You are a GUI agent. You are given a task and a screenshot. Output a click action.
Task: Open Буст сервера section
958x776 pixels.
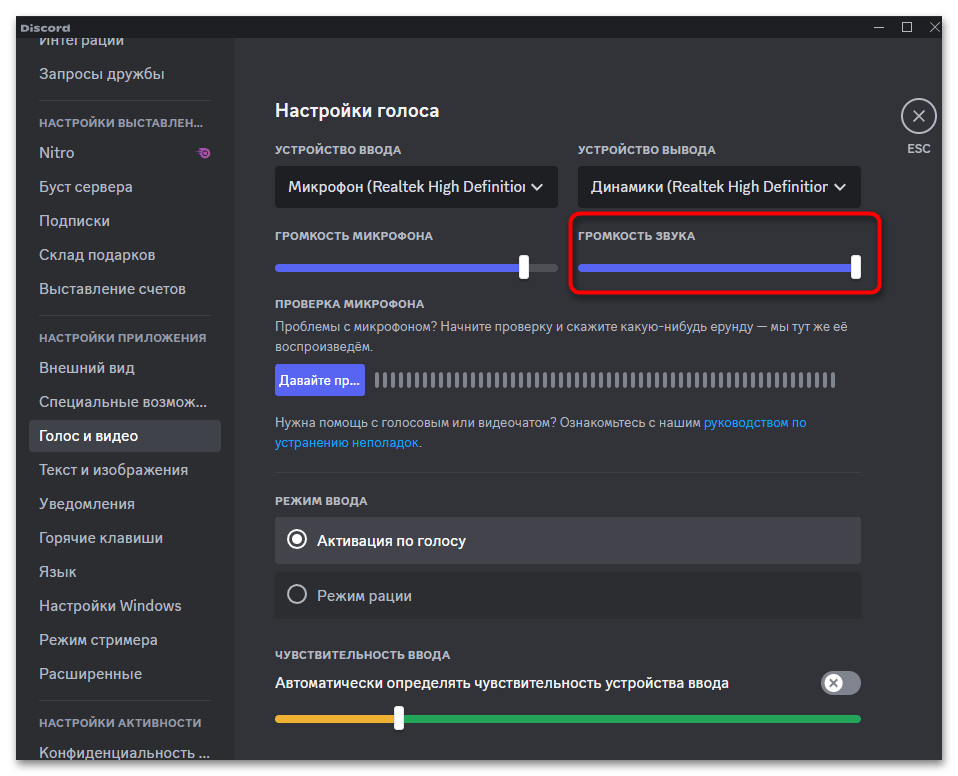[x=125, y=187]
